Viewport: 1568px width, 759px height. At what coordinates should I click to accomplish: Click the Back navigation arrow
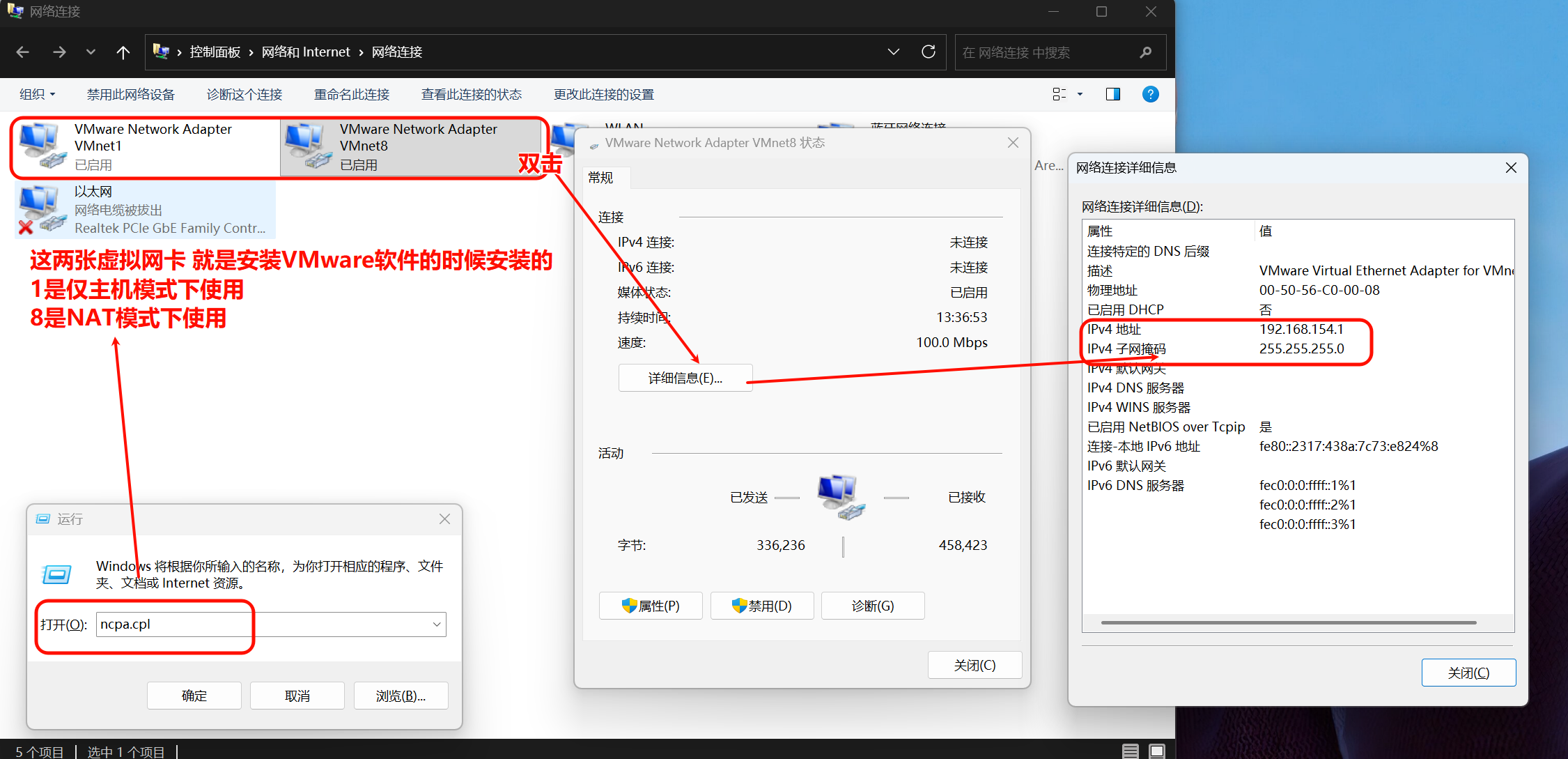point(23,52)
